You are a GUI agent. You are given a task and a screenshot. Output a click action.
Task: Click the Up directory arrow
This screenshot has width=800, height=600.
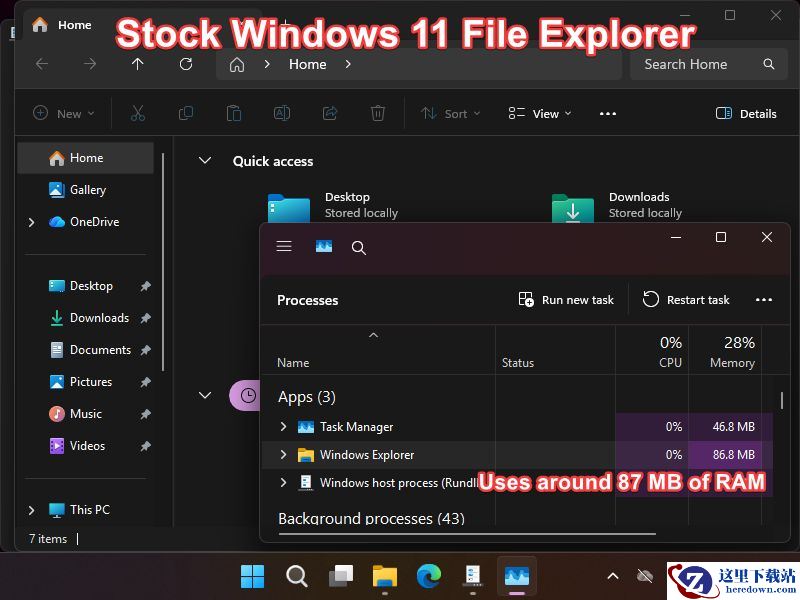[x=138, y=64]
